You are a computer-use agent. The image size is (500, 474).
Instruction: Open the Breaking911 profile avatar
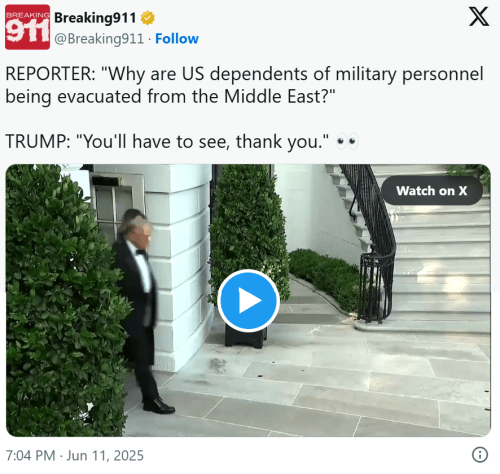[27, 27]
